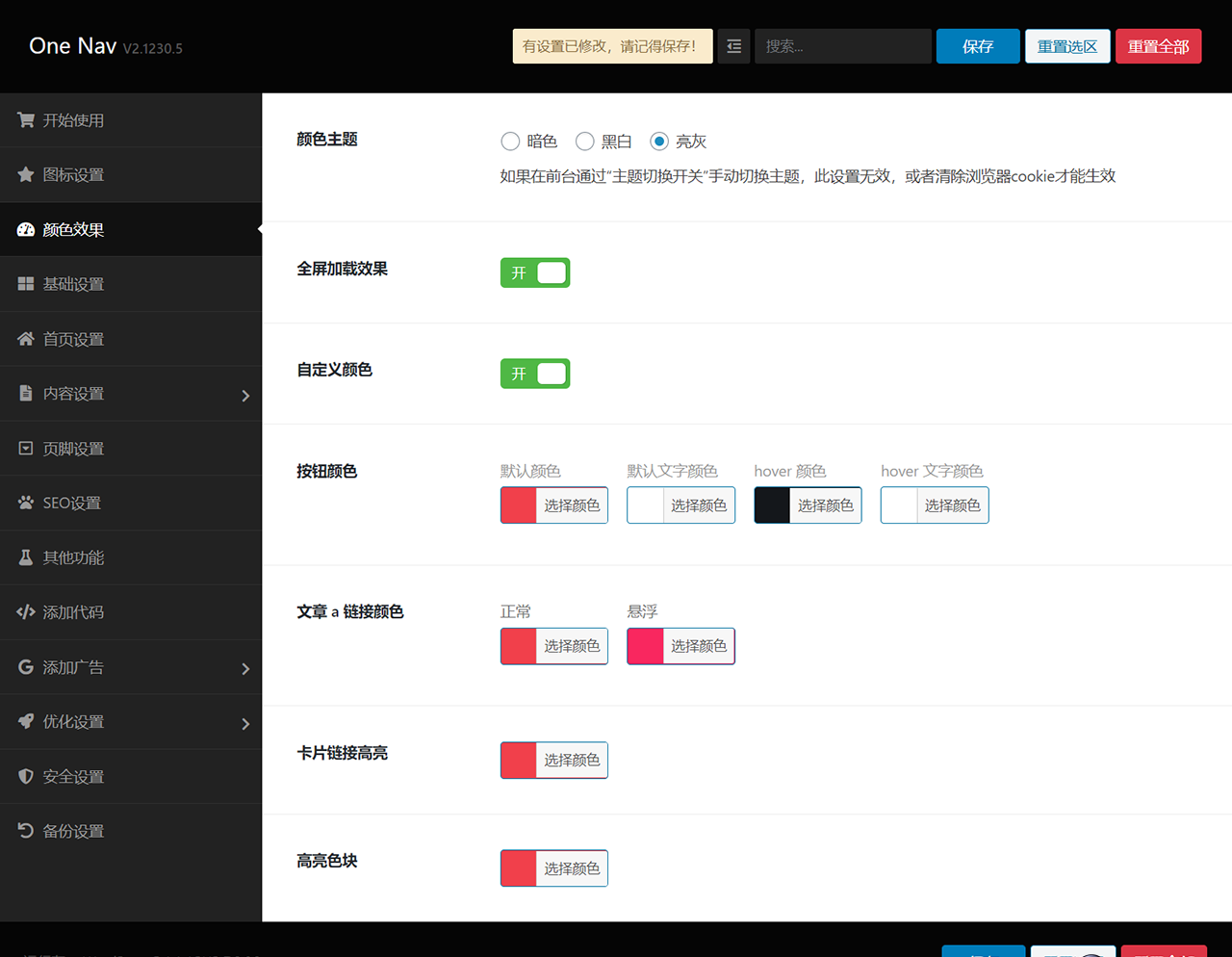Select the 暗色 color theme radio button
Screen dimensions: 1232x957
tap(510, 141)
